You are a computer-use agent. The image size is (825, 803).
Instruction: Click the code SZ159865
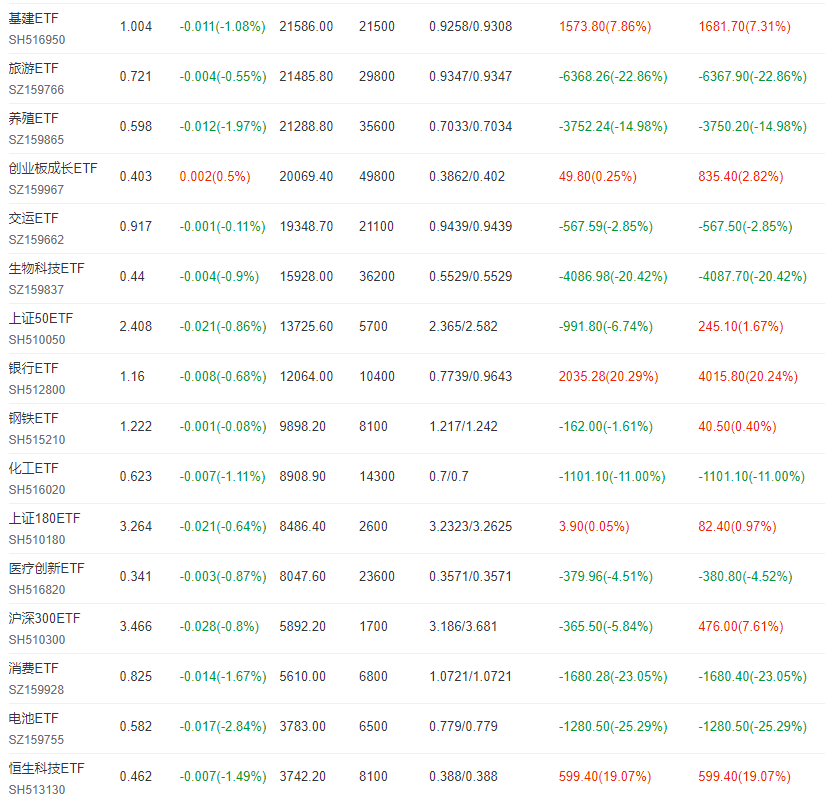36,140
